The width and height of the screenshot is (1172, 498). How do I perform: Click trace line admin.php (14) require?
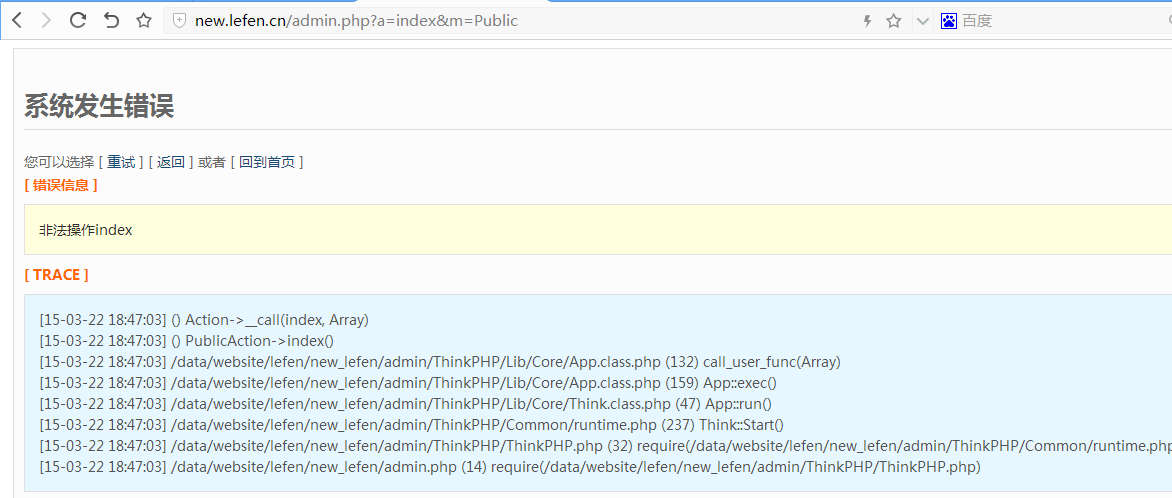(510, 467)
